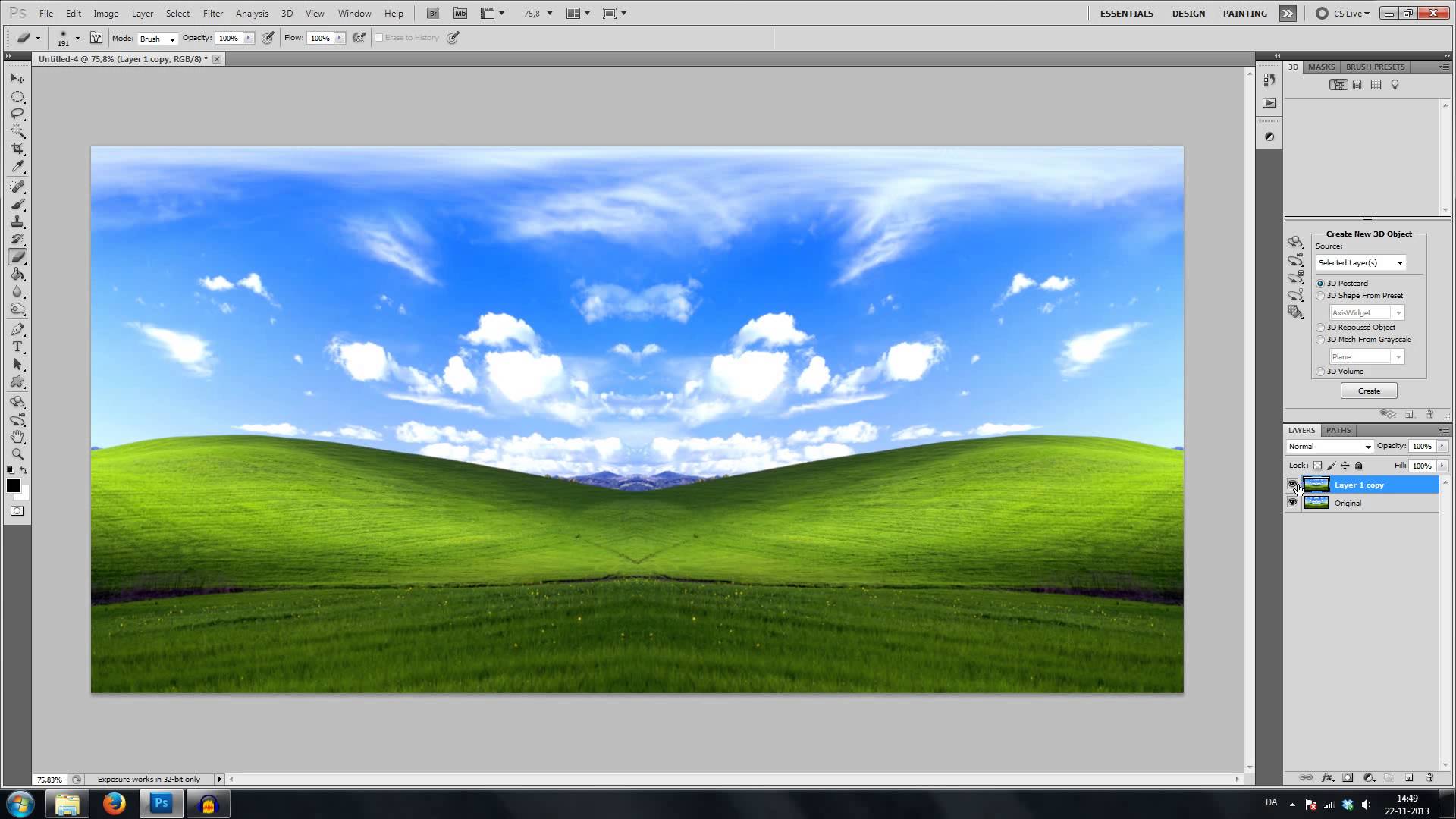
Task: Select the Clone Stamp tool
Action: click(x=17, y=222)
